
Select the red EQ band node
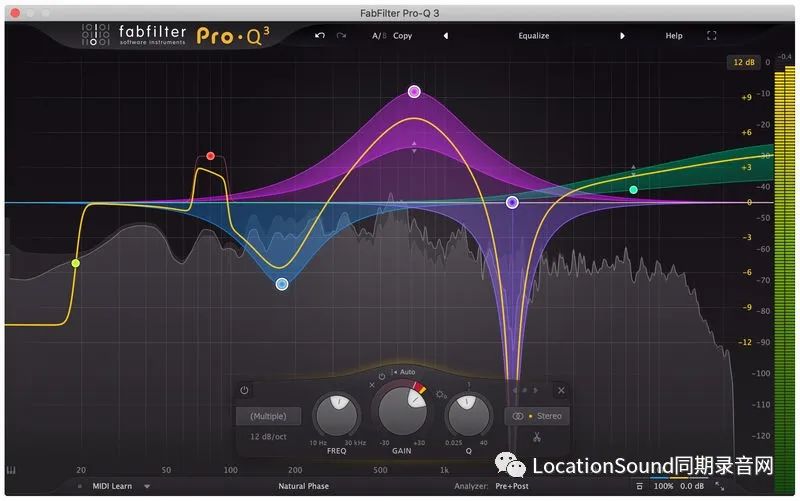[210, 156]
